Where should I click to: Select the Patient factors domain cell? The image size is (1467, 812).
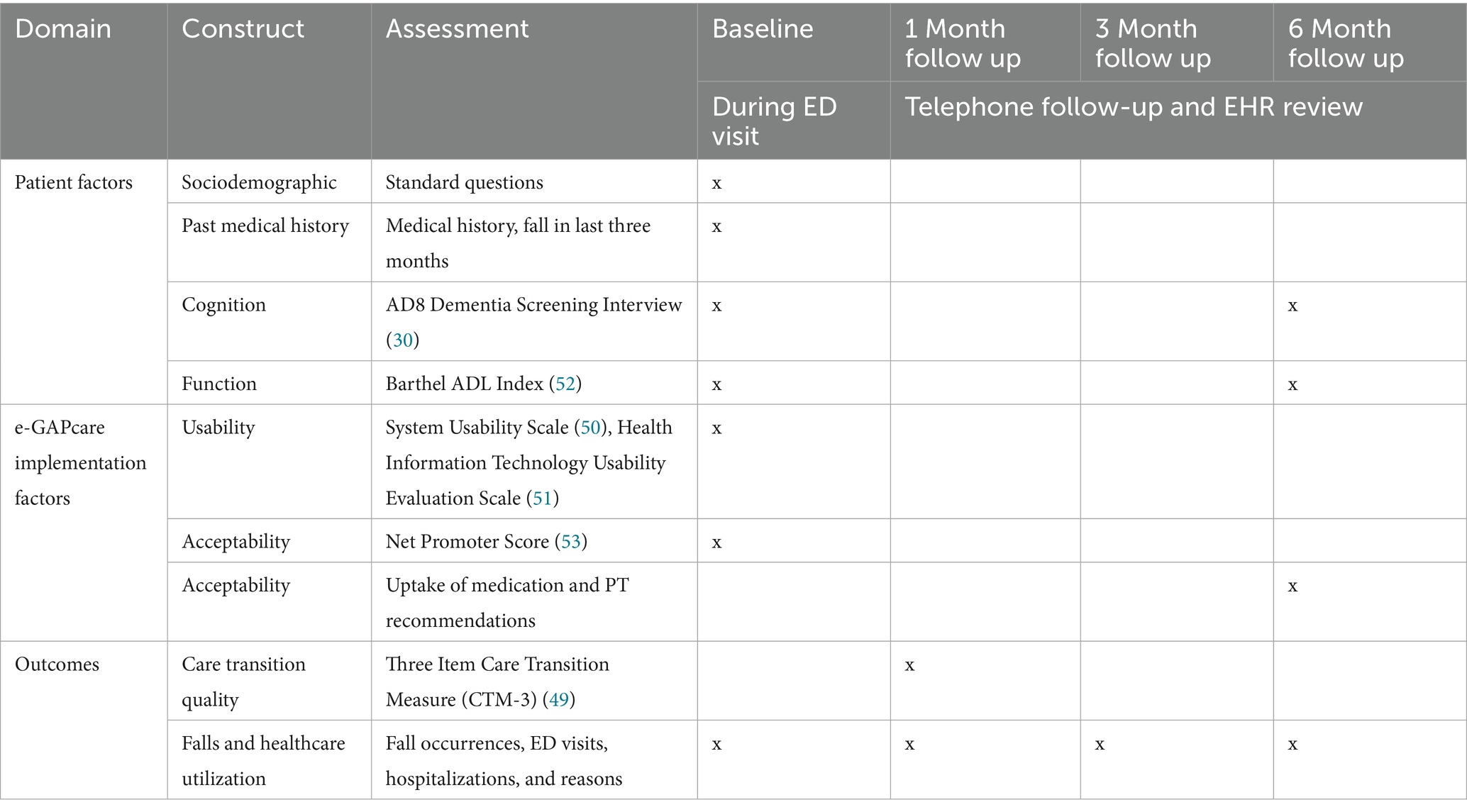(74, 182)
